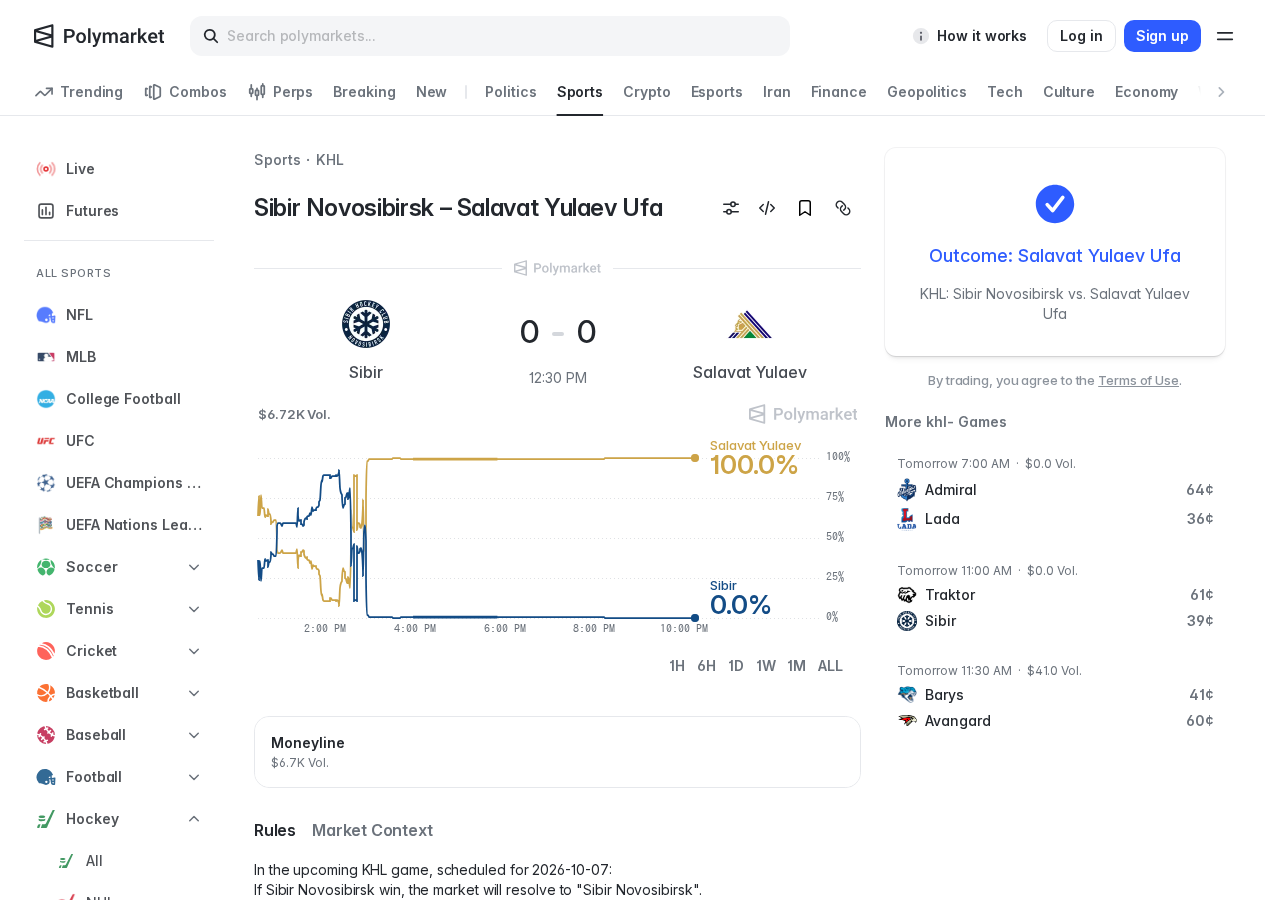Expand the Baseball category

coord(194,735)
